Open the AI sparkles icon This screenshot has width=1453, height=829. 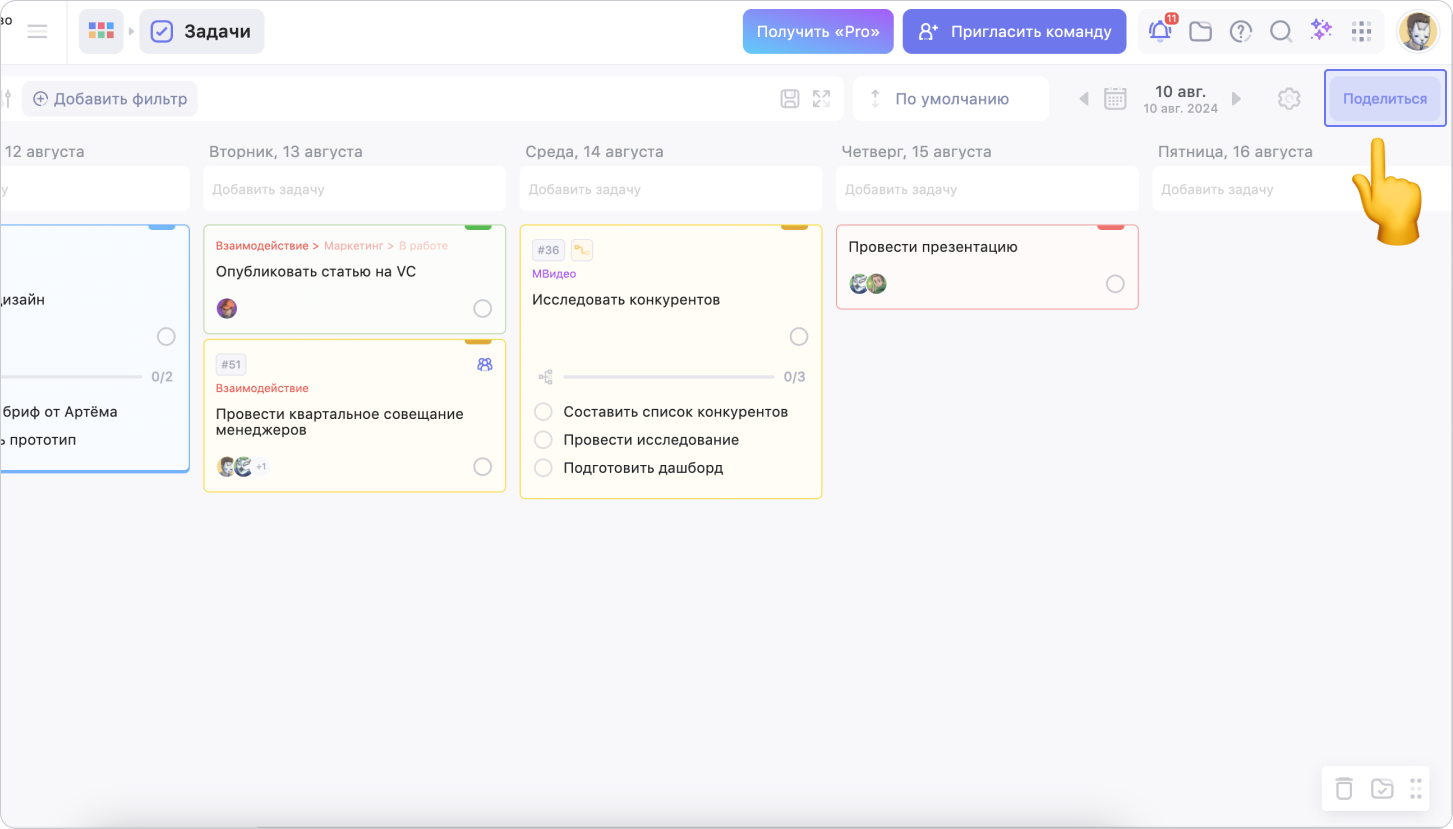1321,31
